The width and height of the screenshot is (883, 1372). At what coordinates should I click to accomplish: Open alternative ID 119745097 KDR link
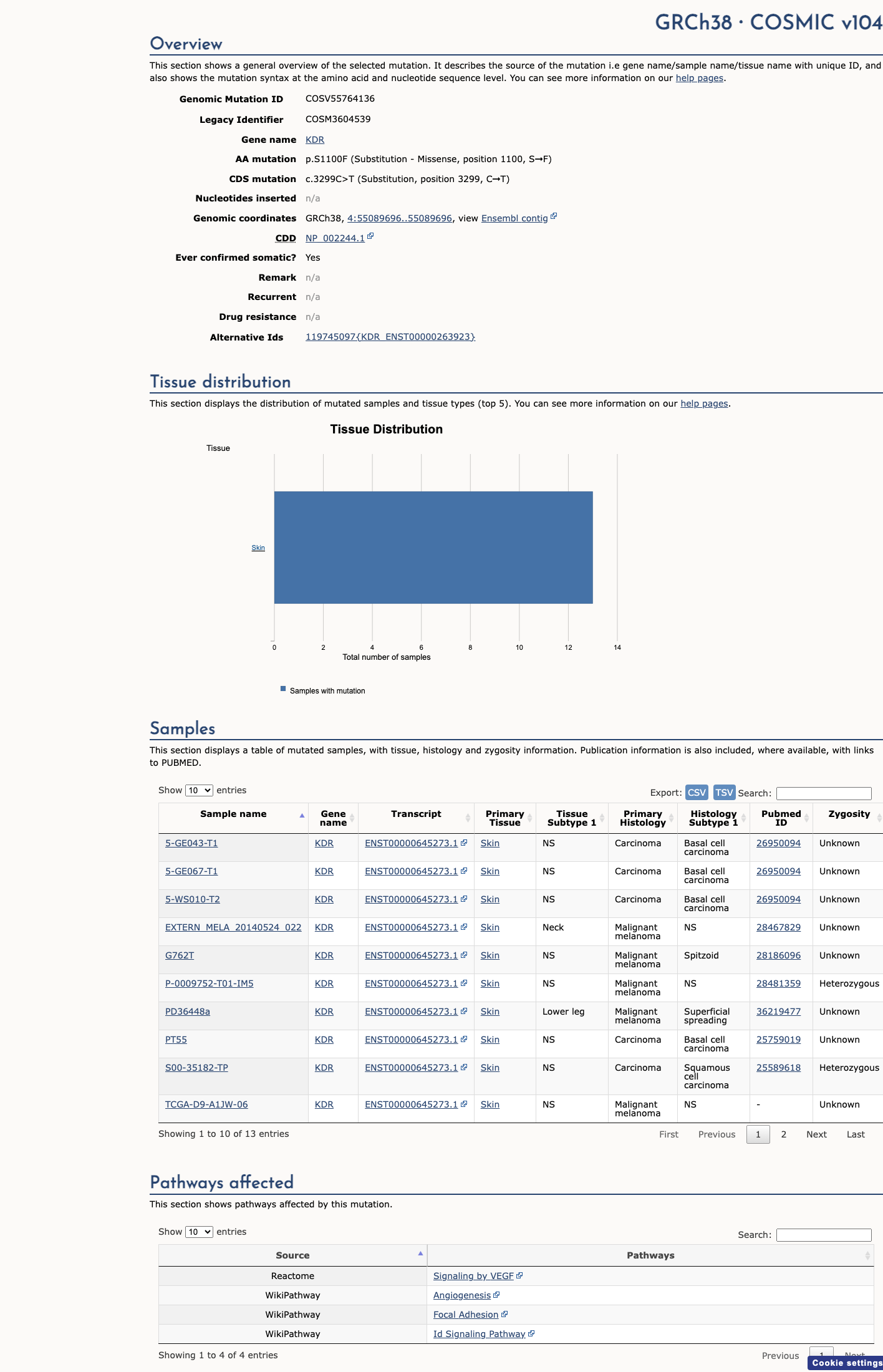[390, 337]
